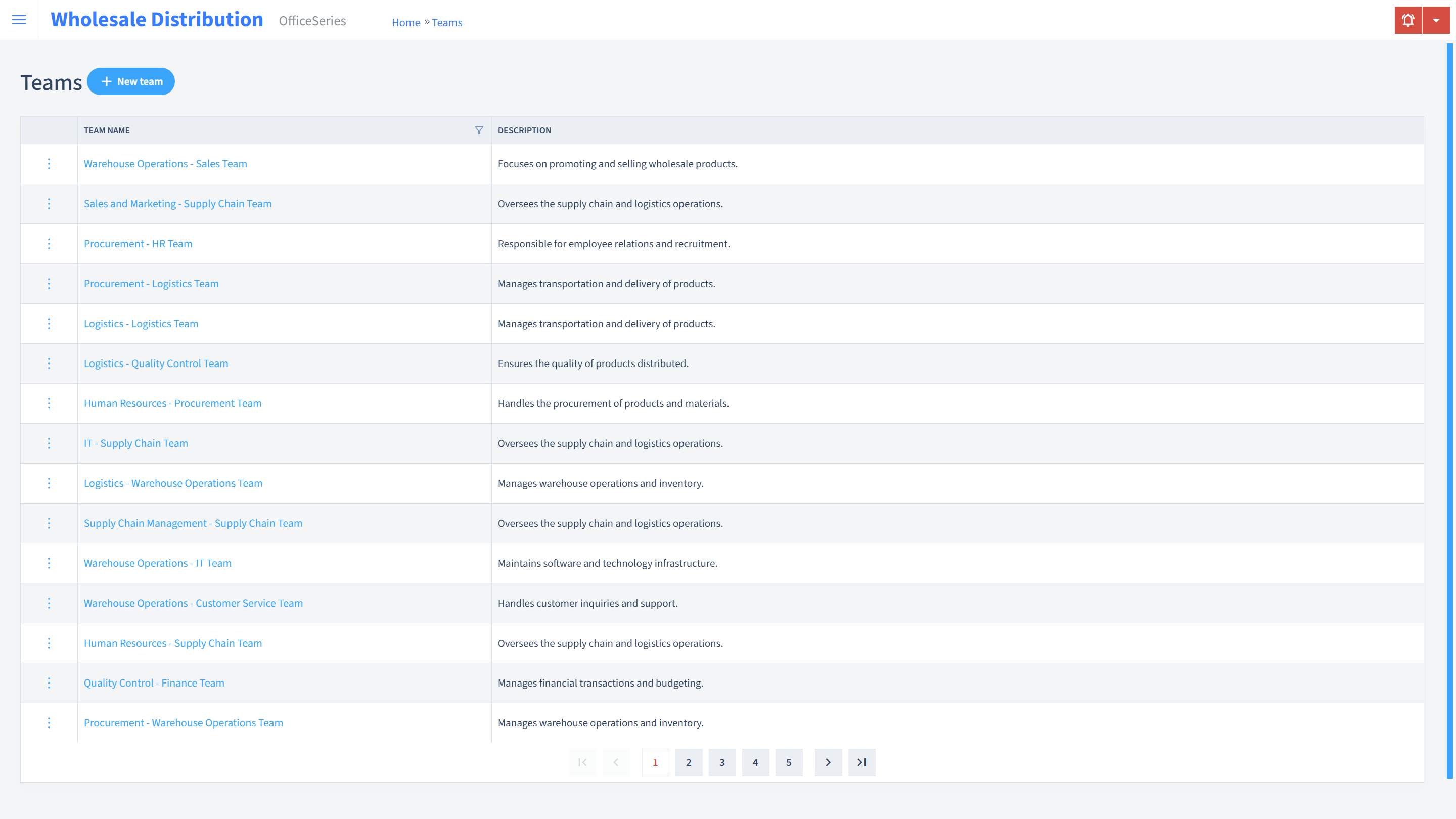Click the user profile dropdown arrow
Screen dimensions: 1456x819
(1437, 20)
